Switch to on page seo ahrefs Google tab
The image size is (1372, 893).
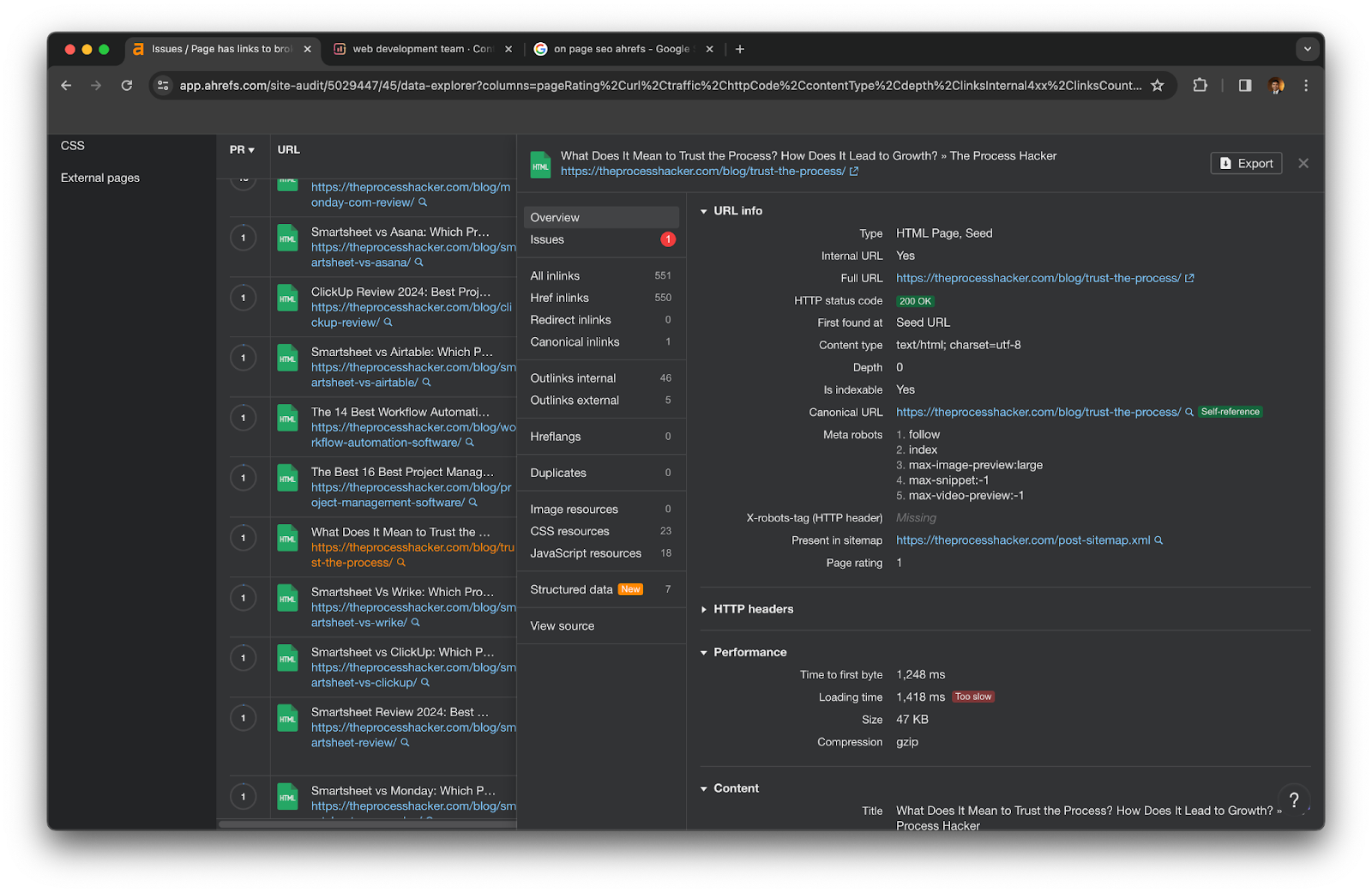coord(622,49)
